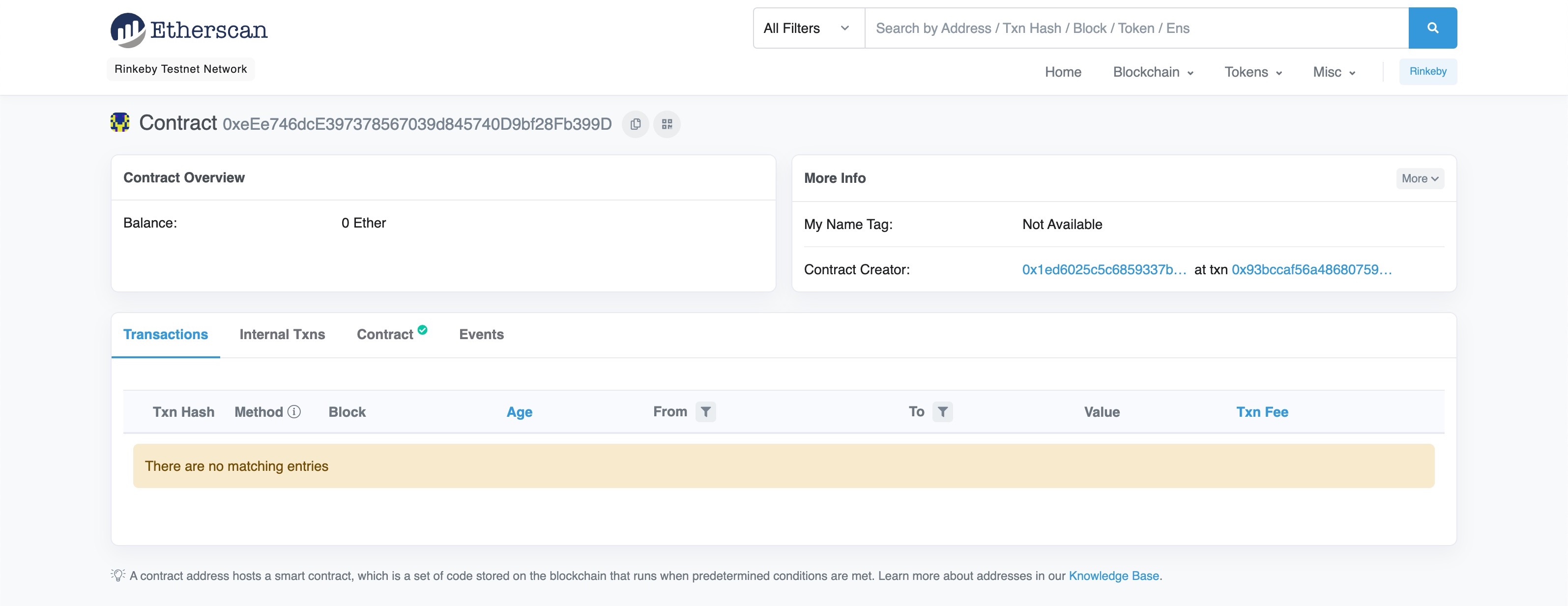This screenshot has height=606, width=1568.
Task: Click the contract blockie identicon
Action: (x=120, y=123)
